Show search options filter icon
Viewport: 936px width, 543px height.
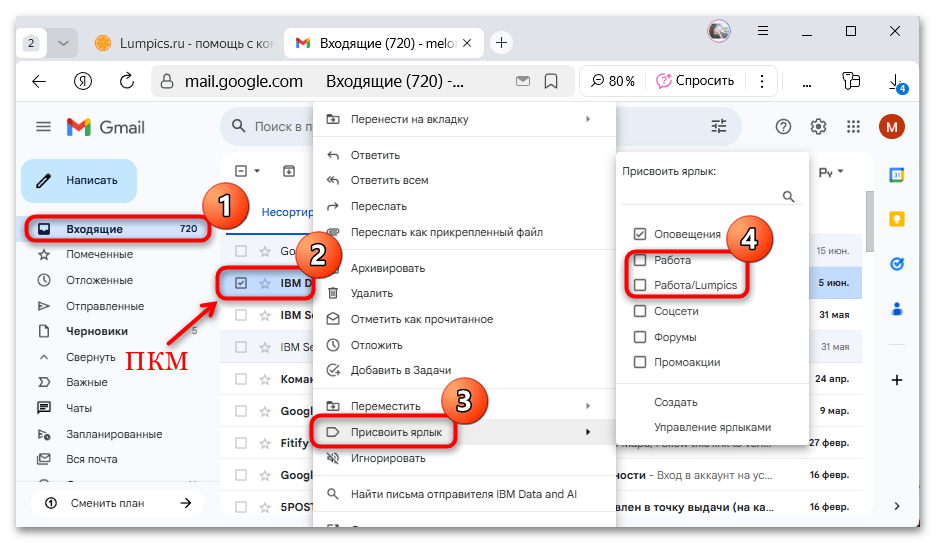719,126
